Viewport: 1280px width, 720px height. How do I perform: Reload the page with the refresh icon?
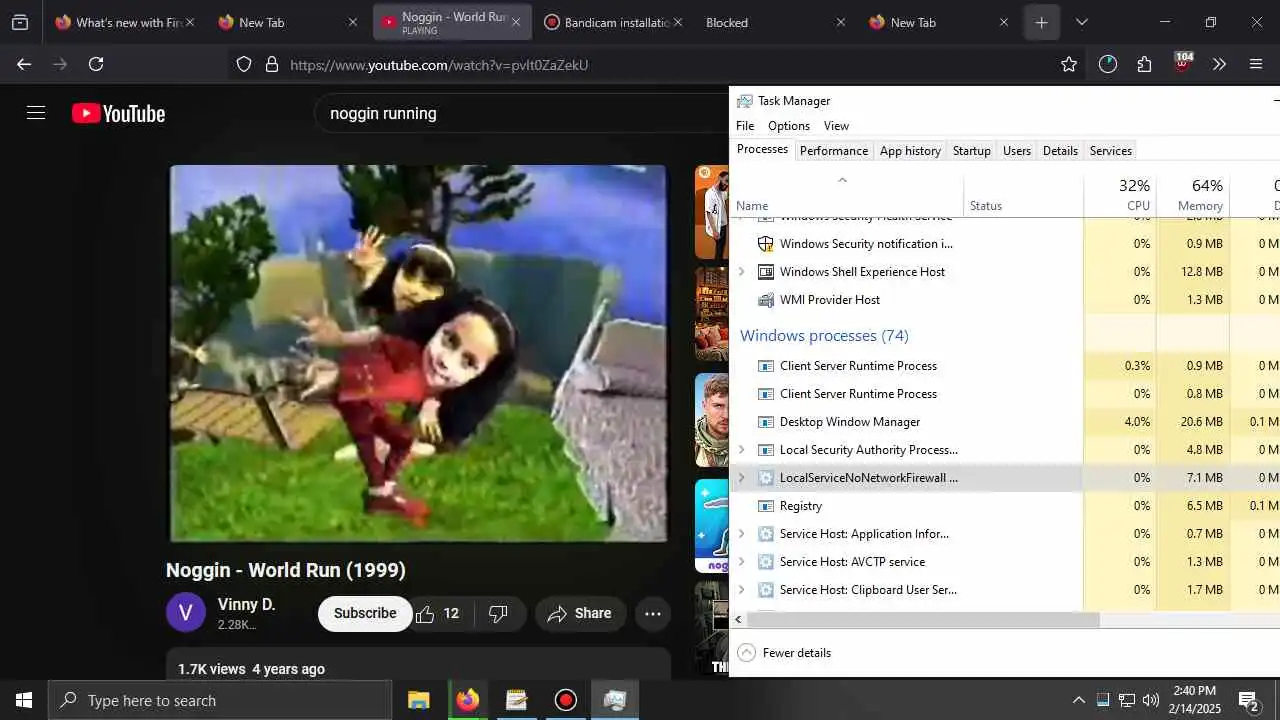(96, 64)
